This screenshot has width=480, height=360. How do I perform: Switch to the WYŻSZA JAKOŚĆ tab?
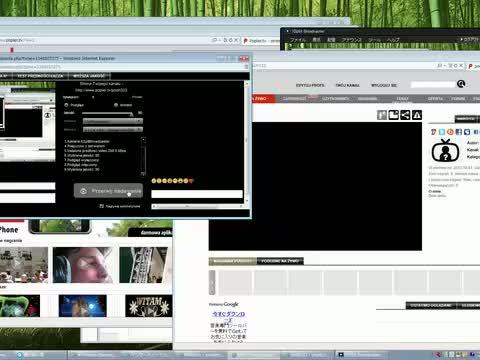tap(89, 76)
